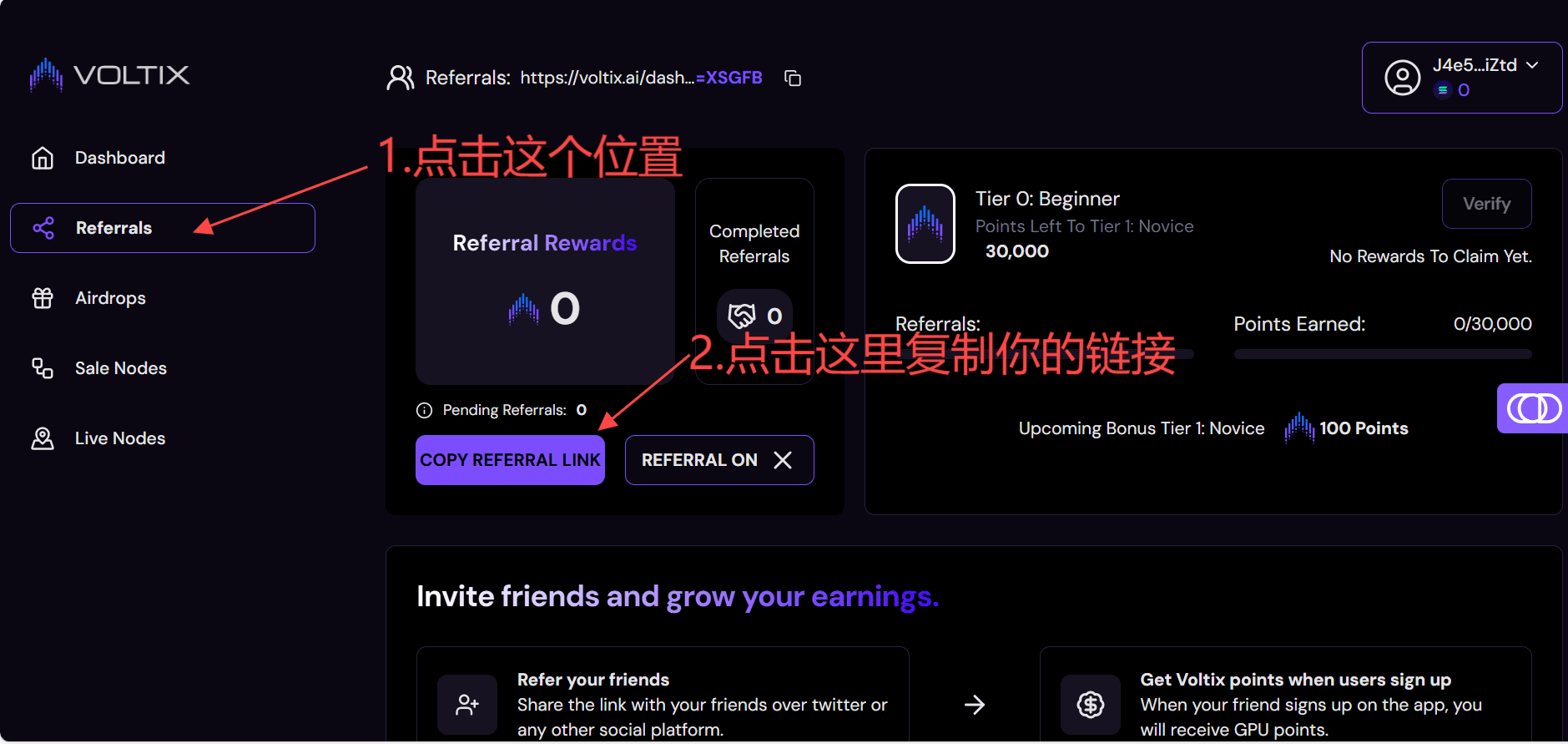Click the dollar coin icon
1568x744 pixels.
pyautogui.click(x=1090, y=705)
